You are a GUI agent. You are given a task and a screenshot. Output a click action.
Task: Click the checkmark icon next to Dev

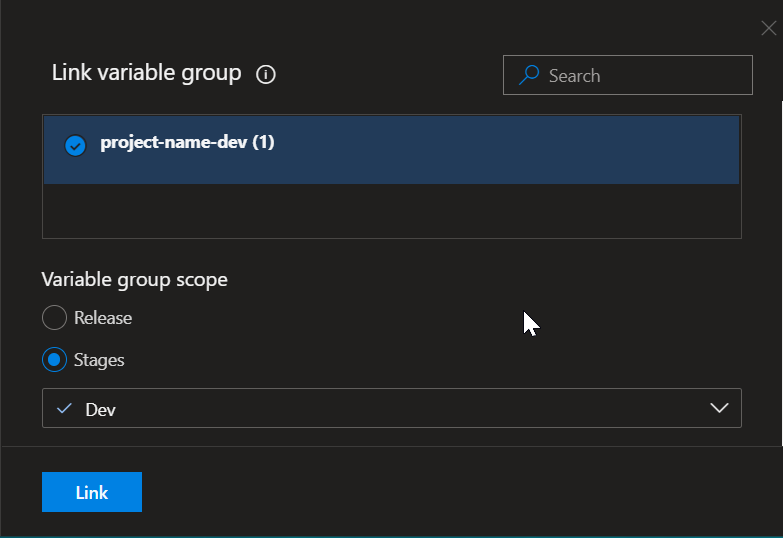tap(65, 409)
